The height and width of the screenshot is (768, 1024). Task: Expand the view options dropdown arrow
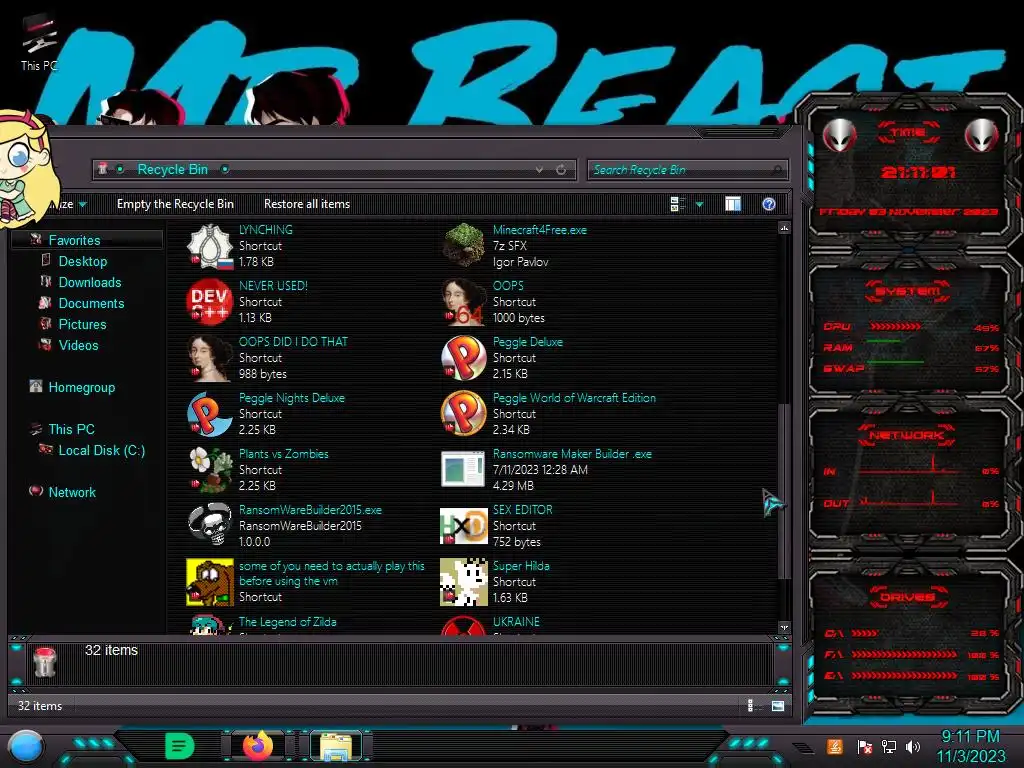pos(699,204)
